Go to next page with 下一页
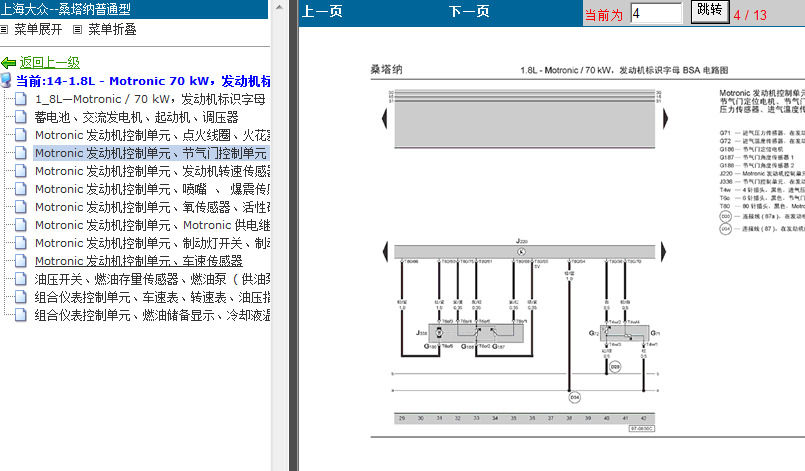 [x=469, y=11]
